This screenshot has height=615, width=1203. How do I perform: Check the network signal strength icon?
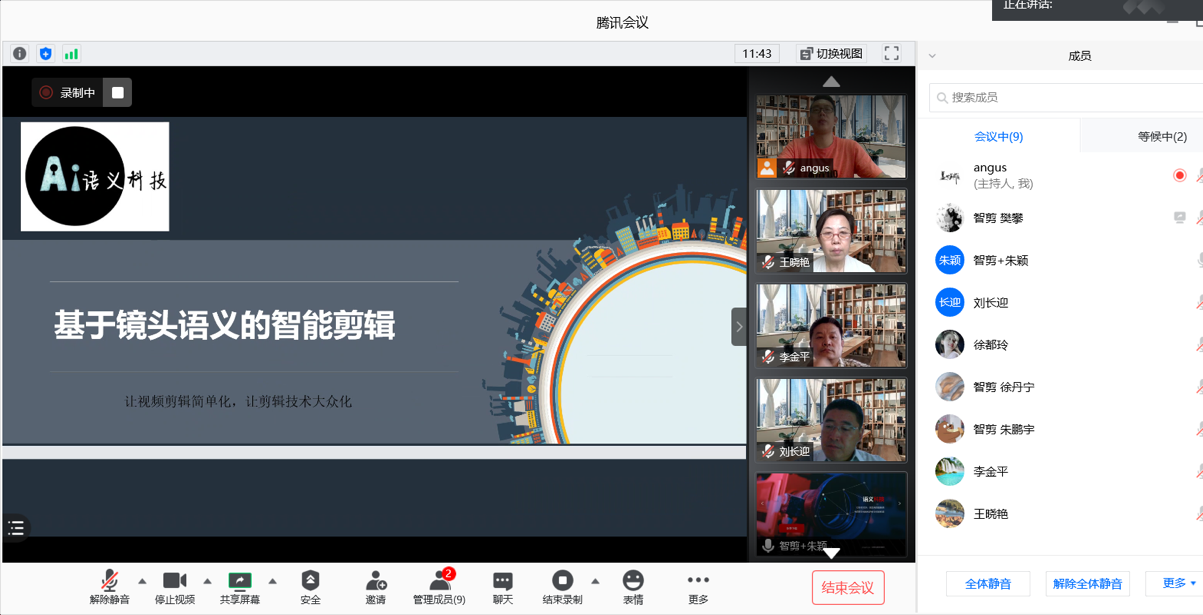[x=71, y=54]
